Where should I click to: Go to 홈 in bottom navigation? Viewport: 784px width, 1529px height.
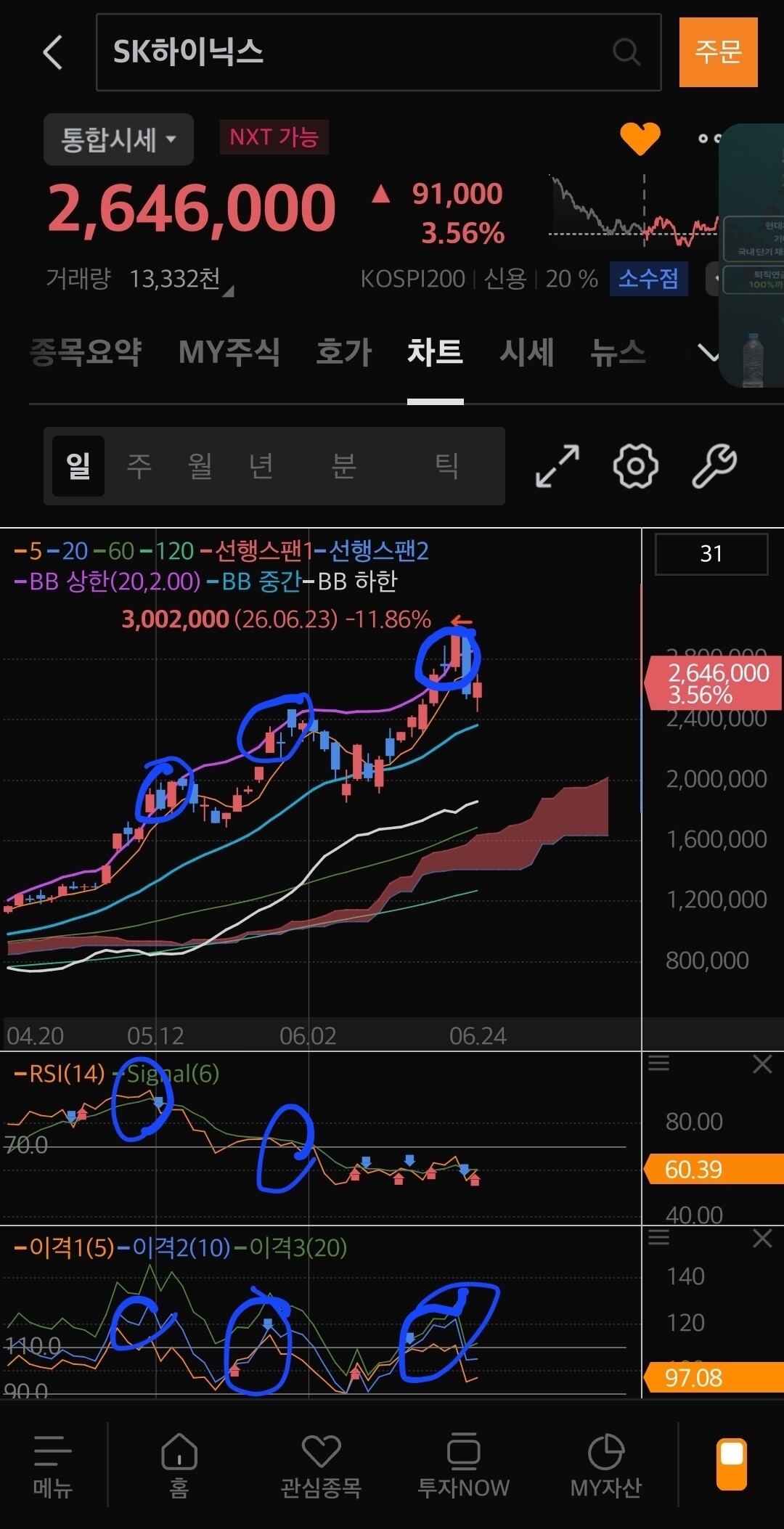click(x=179, y=1466)
